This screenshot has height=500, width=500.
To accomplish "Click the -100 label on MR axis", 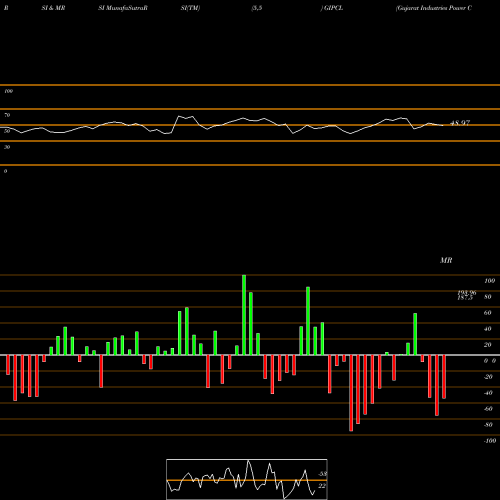I will tap(490, 441).
